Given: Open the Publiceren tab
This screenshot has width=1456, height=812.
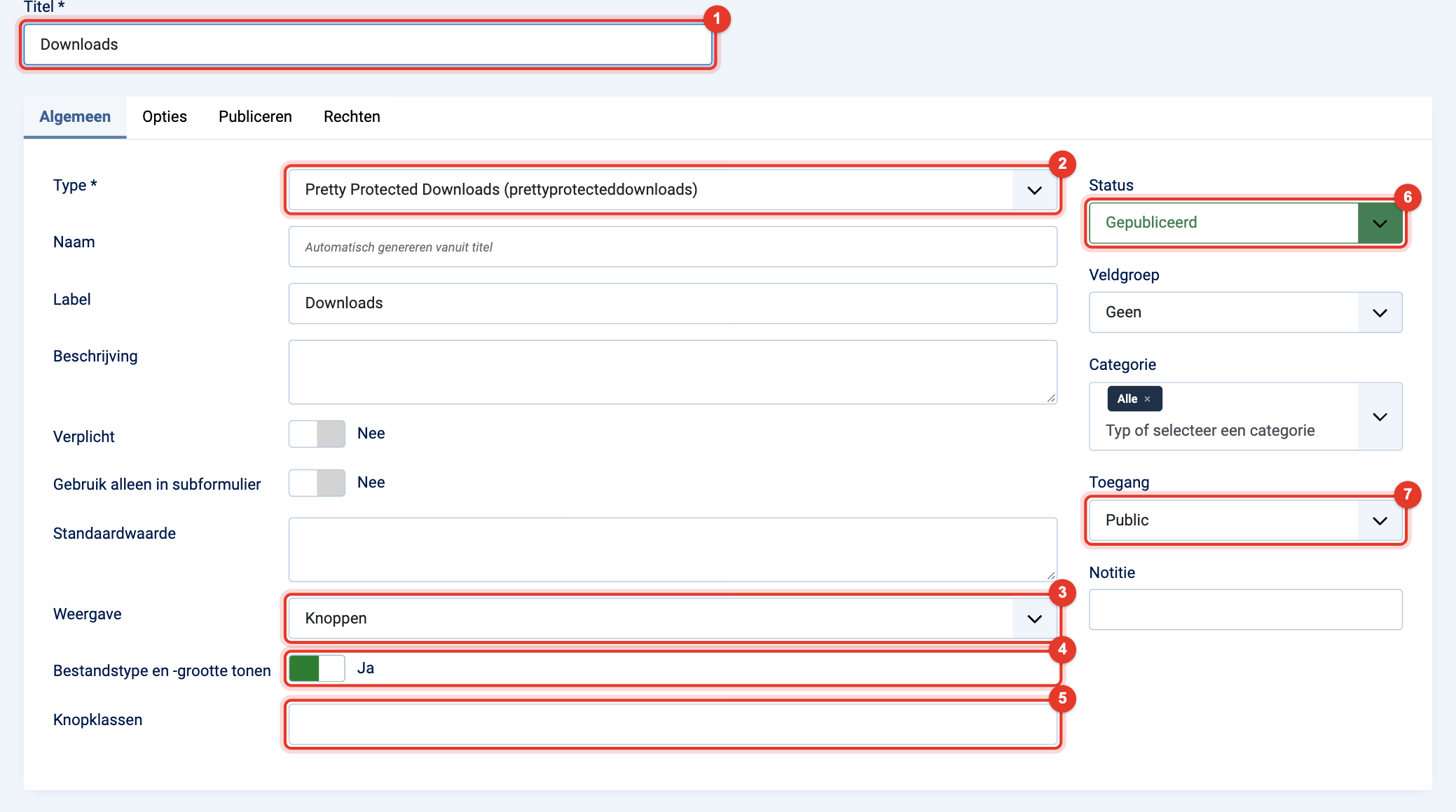Looking at the screenshot, I should (x=255, y=117).
